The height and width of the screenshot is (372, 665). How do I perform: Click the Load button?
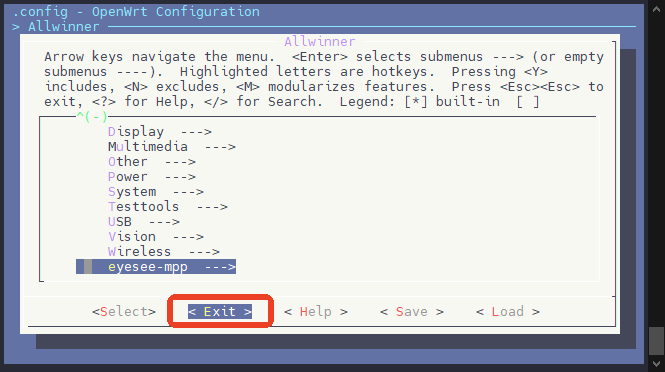pyautogui.click(x=508, y=312)
